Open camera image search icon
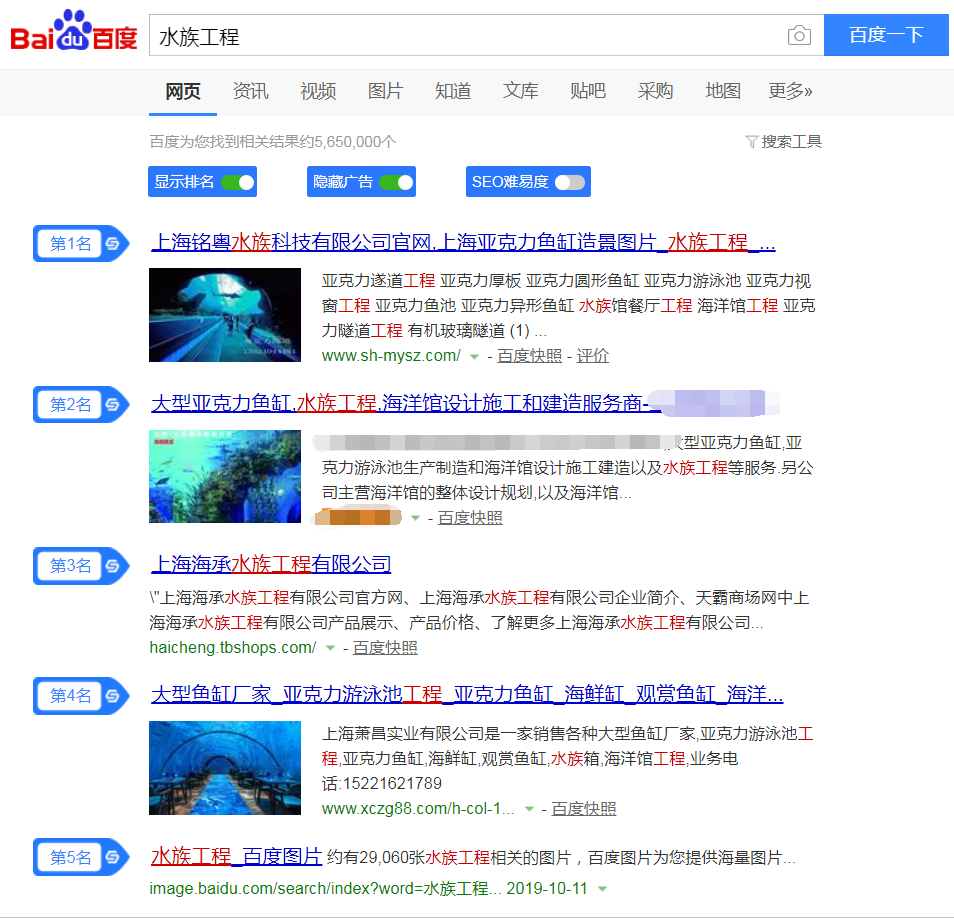Screen dimensions: 954x921 tap(799, 35)
